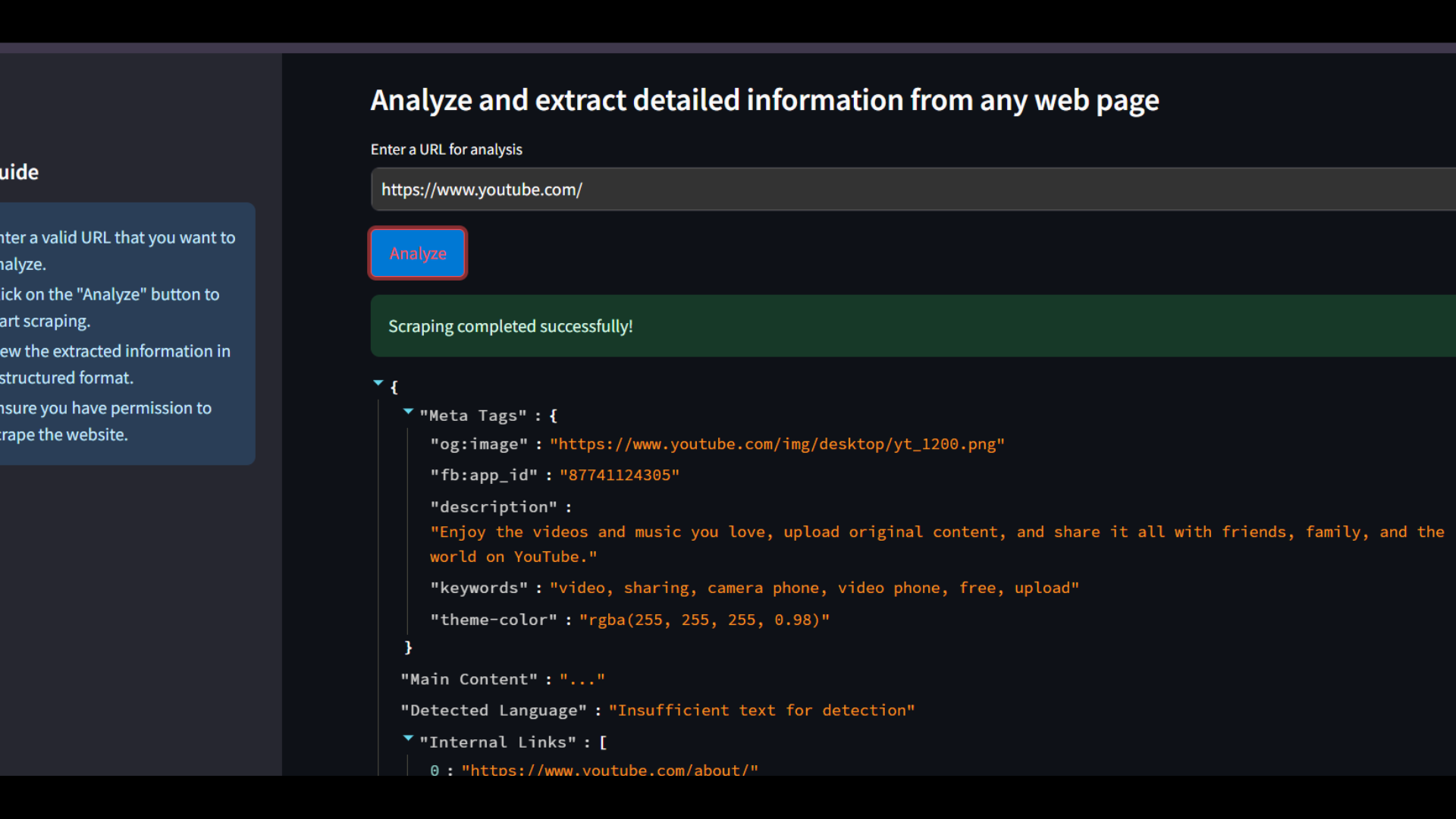Screen dimensions: 1456x819
Task: Click the "Scraping completed successfully!" message
Action: tap(510, 327)
